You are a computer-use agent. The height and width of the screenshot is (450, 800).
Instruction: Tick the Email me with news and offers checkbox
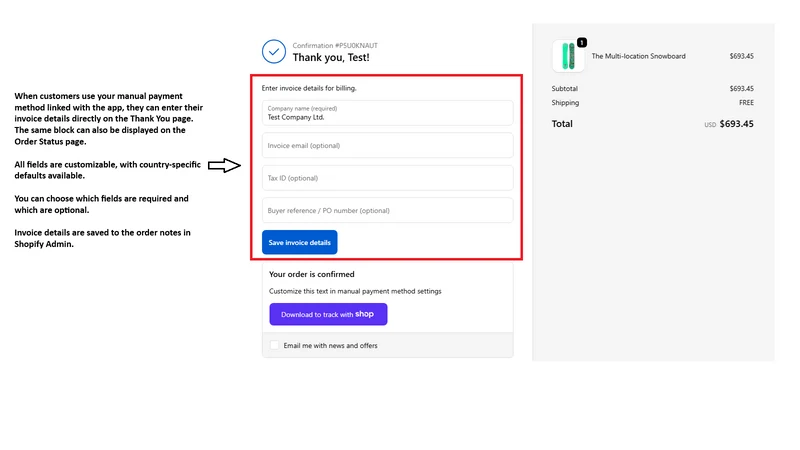coord(274,345)
